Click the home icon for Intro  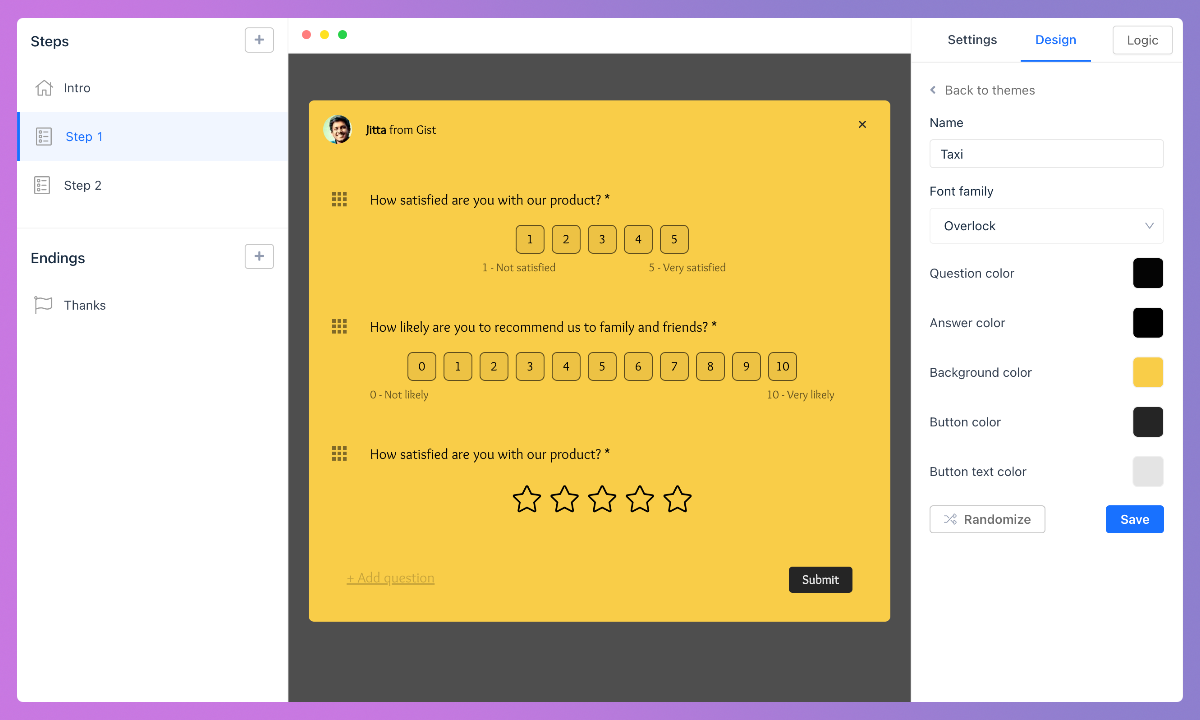point(44,88)
